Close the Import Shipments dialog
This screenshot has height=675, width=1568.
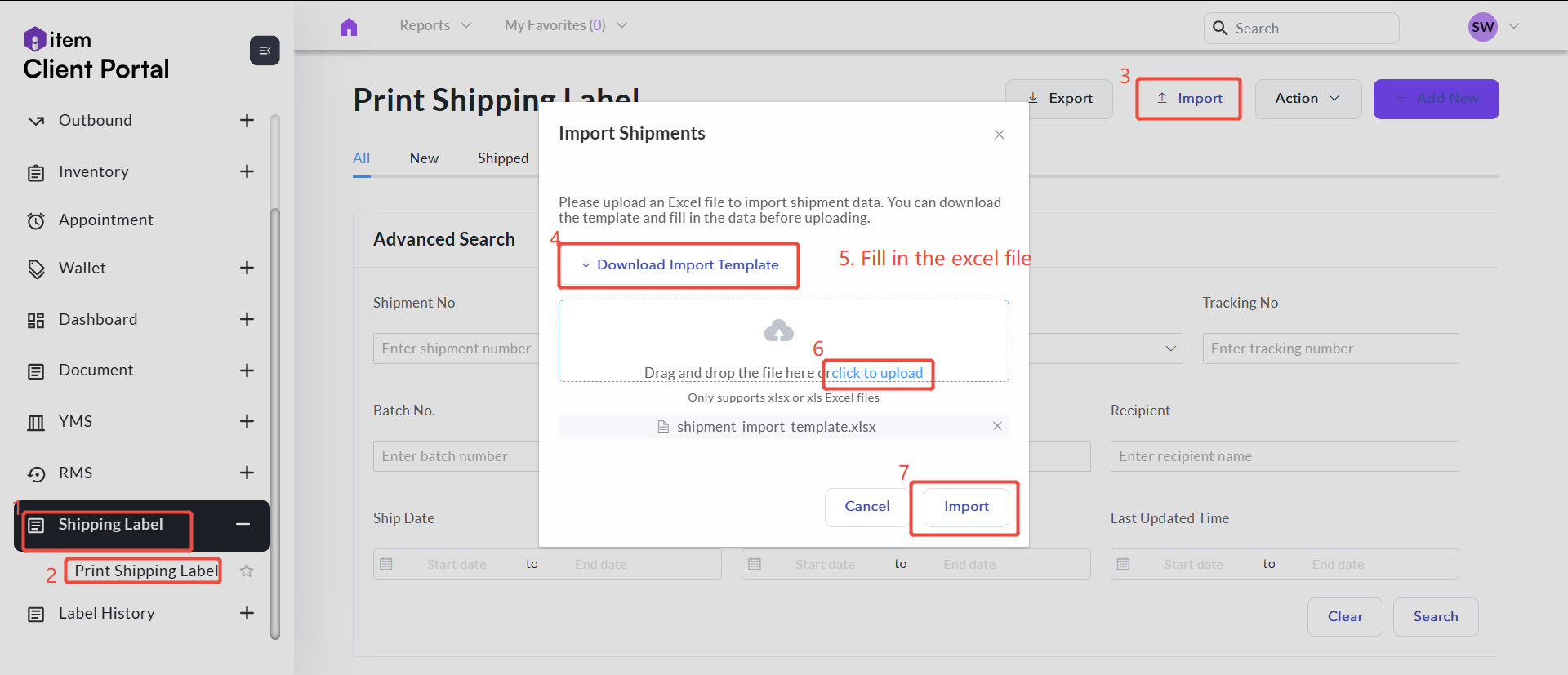pos(999,135)
